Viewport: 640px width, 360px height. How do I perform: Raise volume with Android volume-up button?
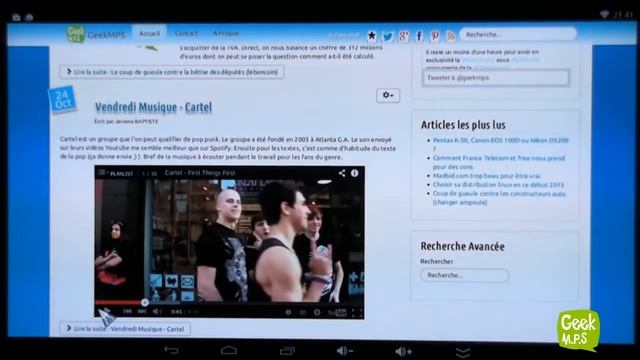click(x=404, y=351)
